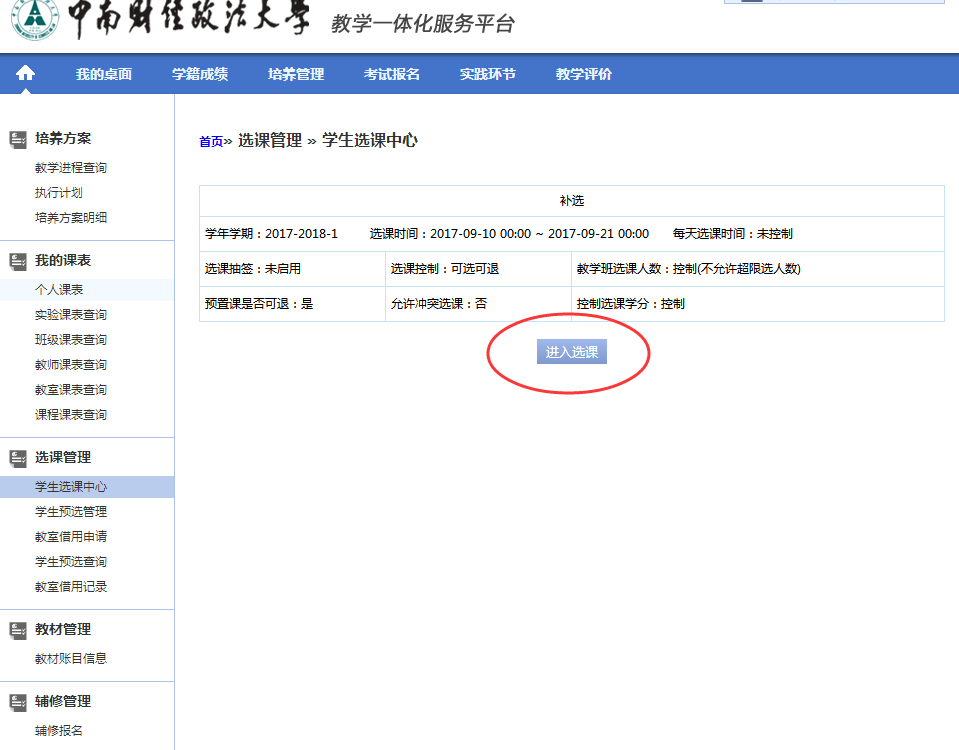Click the 辅修管理 section icon in sidebar
Screen dimensions: 959x750
point(18,702)
